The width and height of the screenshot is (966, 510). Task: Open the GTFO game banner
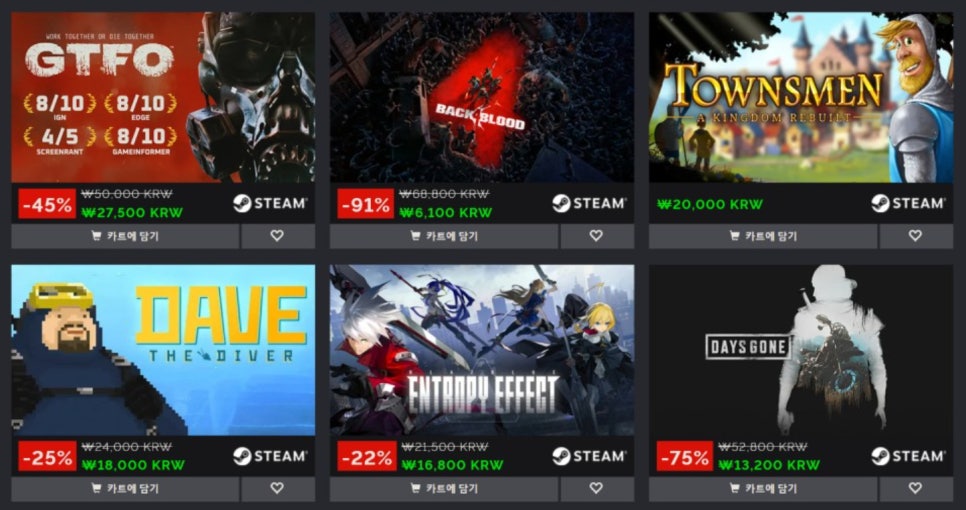(163, 97)
